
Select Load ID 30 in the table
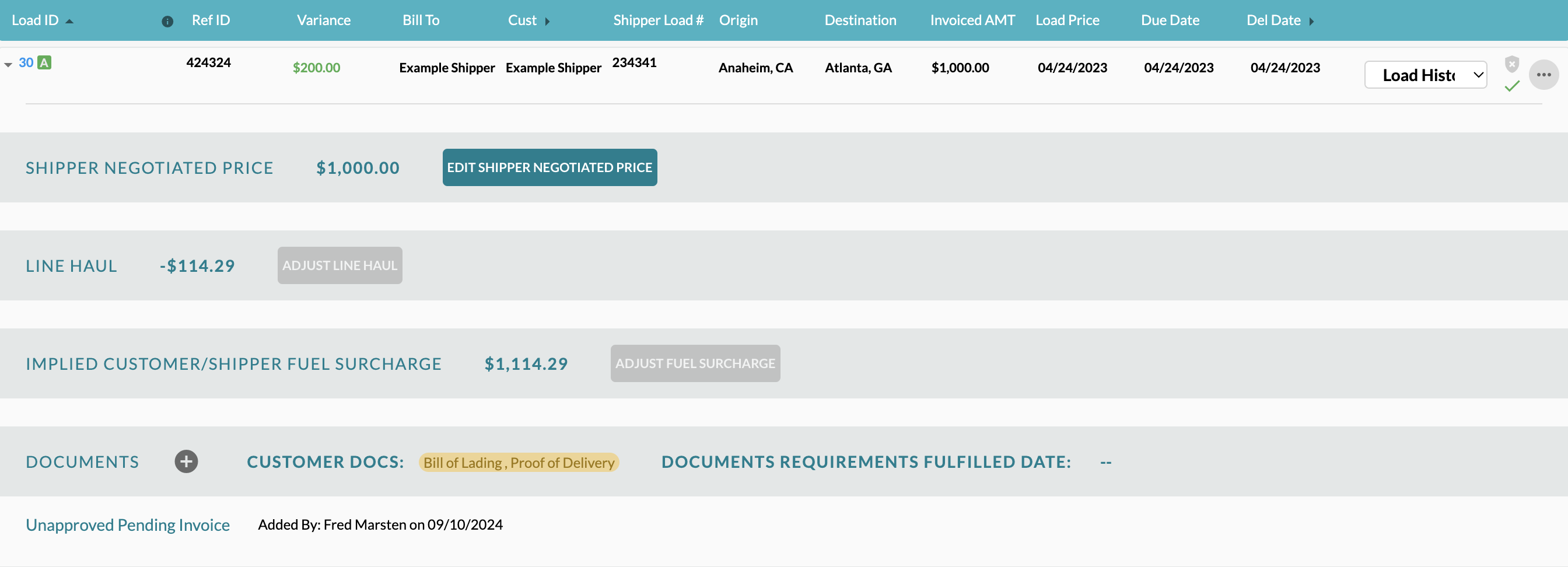click(x=26, y=62)
